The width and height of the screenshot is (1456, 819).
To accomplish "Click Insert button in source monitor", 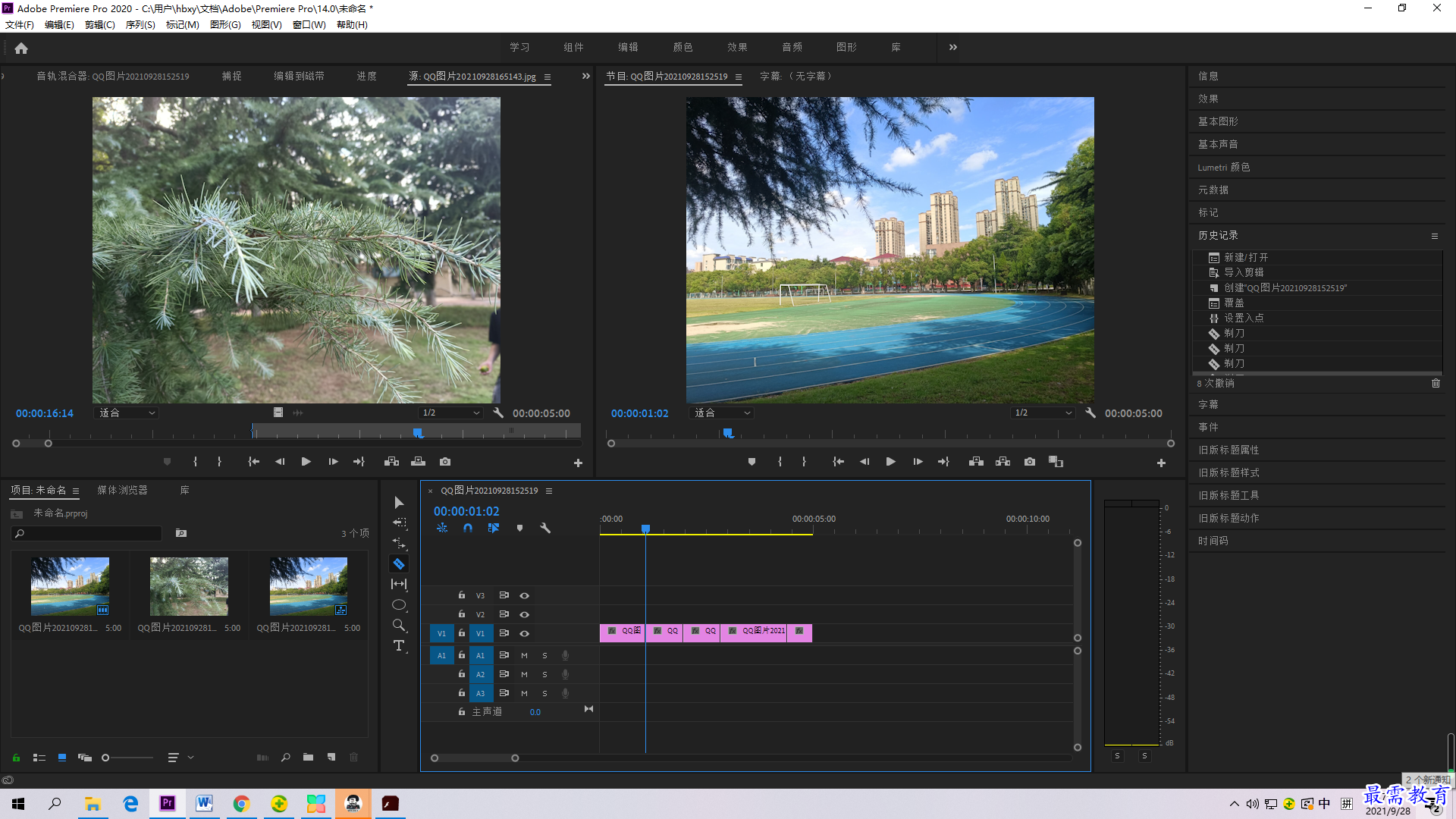I will [x=391, y=462].
